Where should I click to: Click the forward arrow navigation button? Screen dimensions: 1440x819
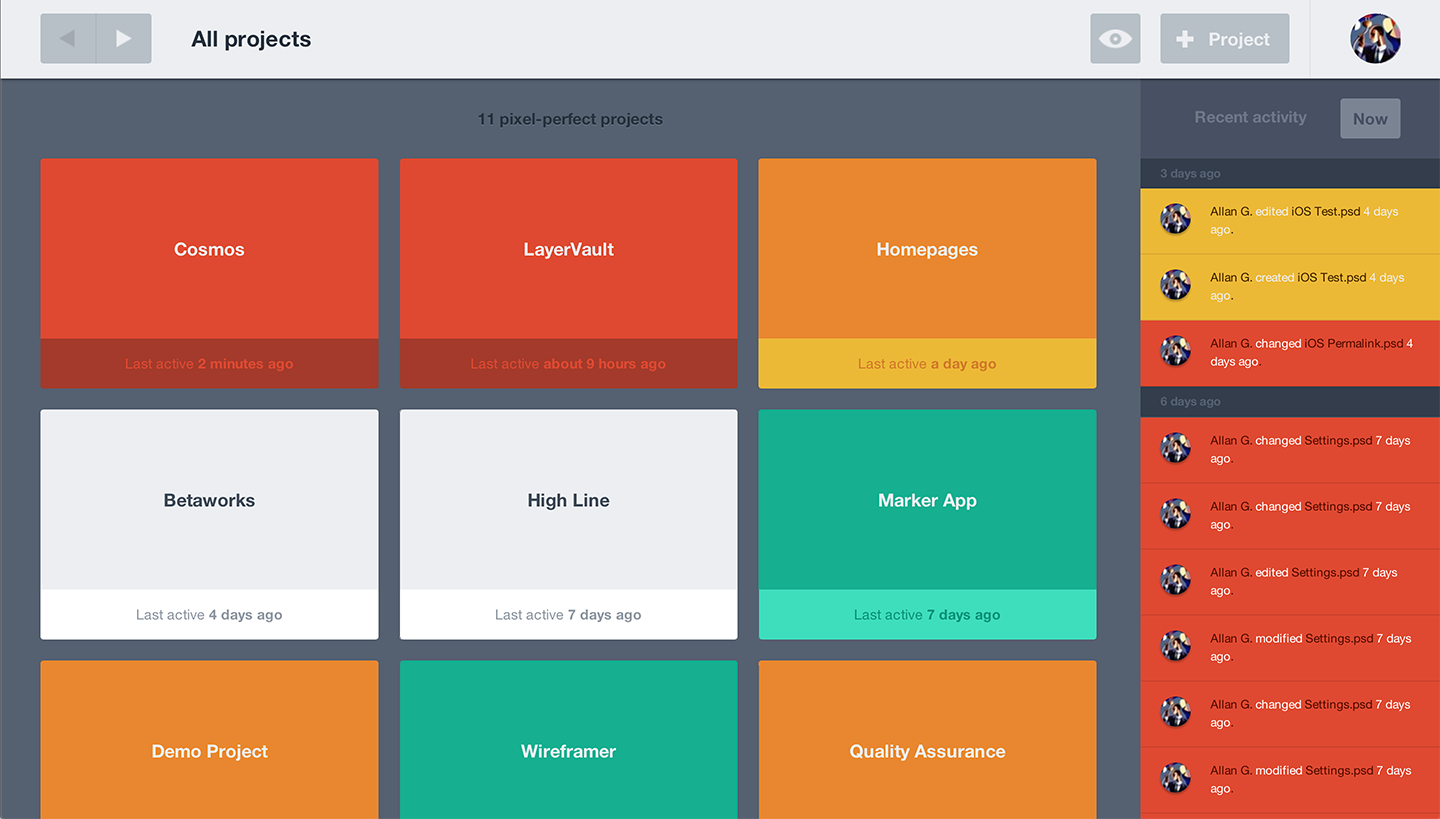[x=124, y=39]
